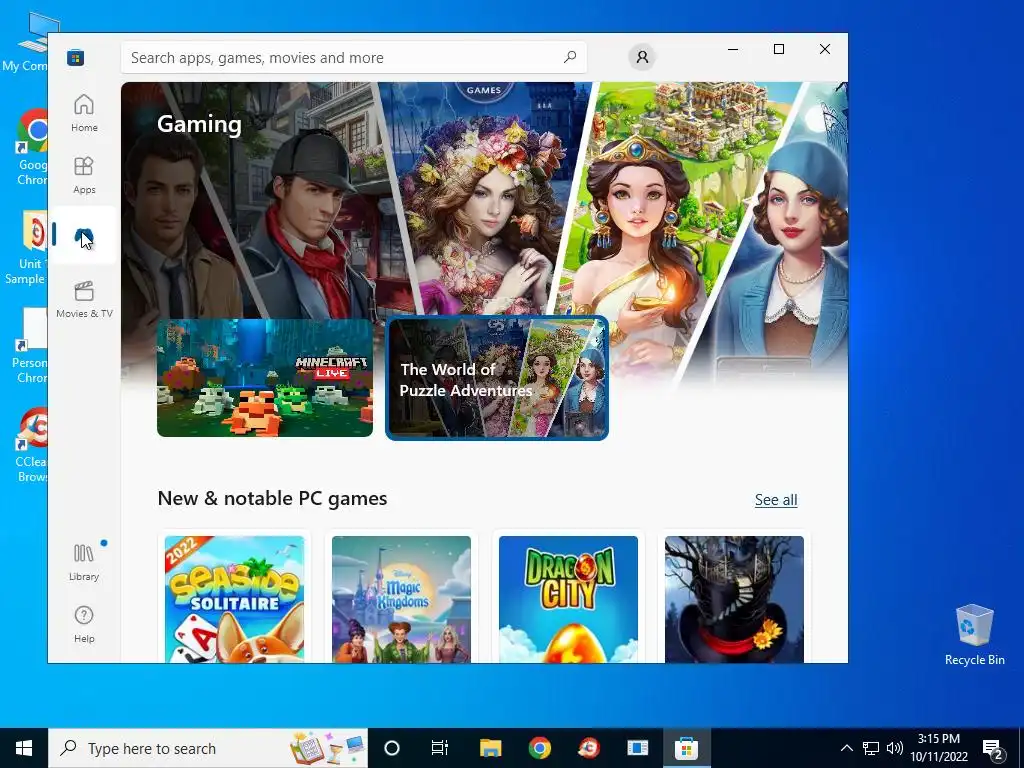
Task: Select the My Computer desktop icon
Action: click(29, 44)
